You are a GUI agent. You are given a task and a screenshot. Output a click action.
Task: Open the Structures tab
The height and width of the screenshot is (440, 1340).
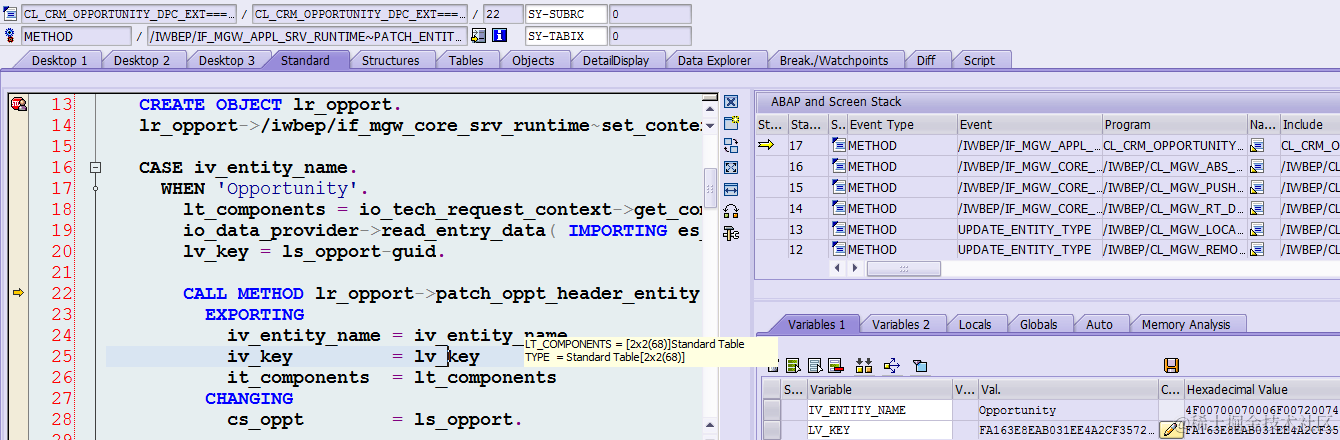(x=390, y=60)
